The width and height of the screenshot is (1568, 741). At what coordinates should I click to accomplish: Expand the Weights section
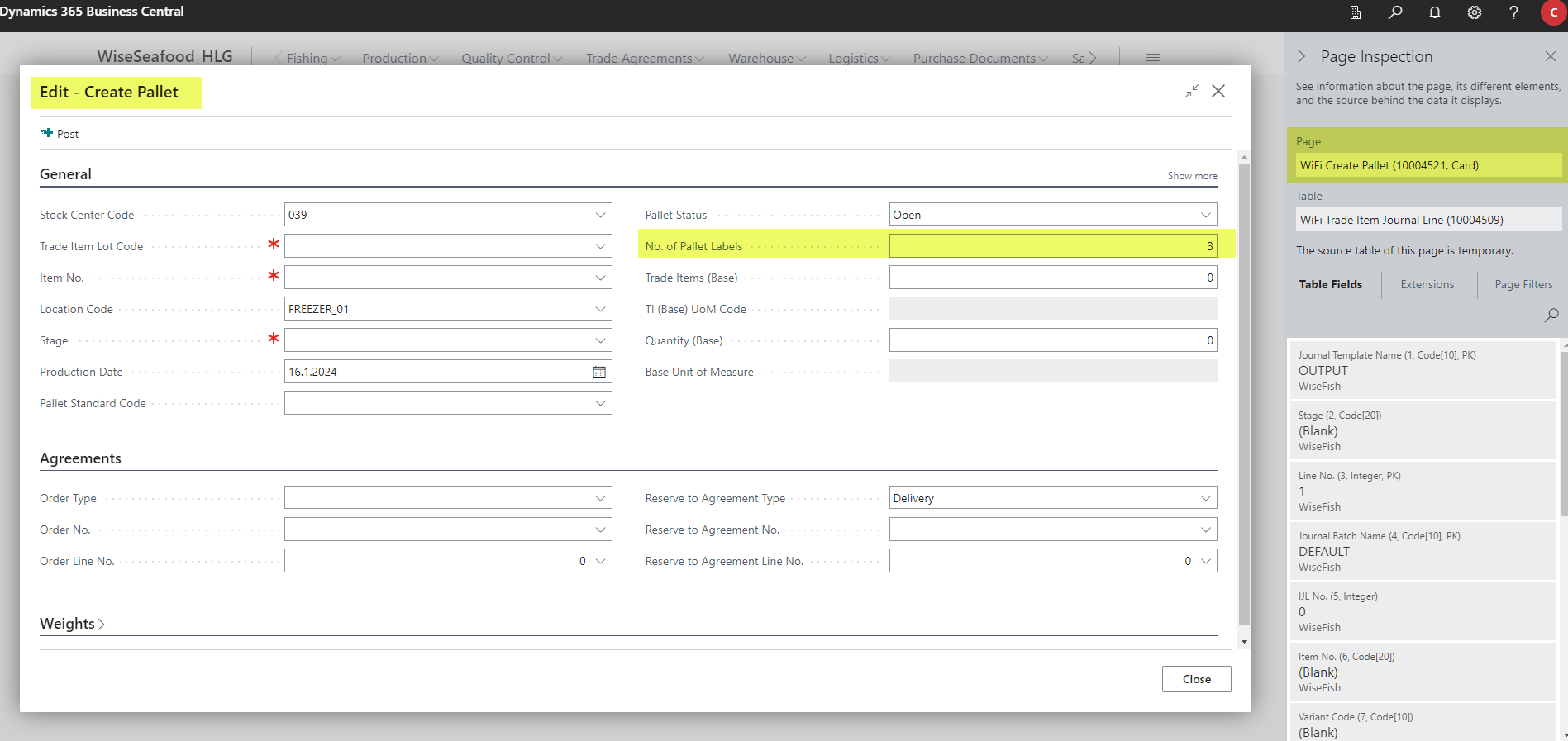point(72,624)
